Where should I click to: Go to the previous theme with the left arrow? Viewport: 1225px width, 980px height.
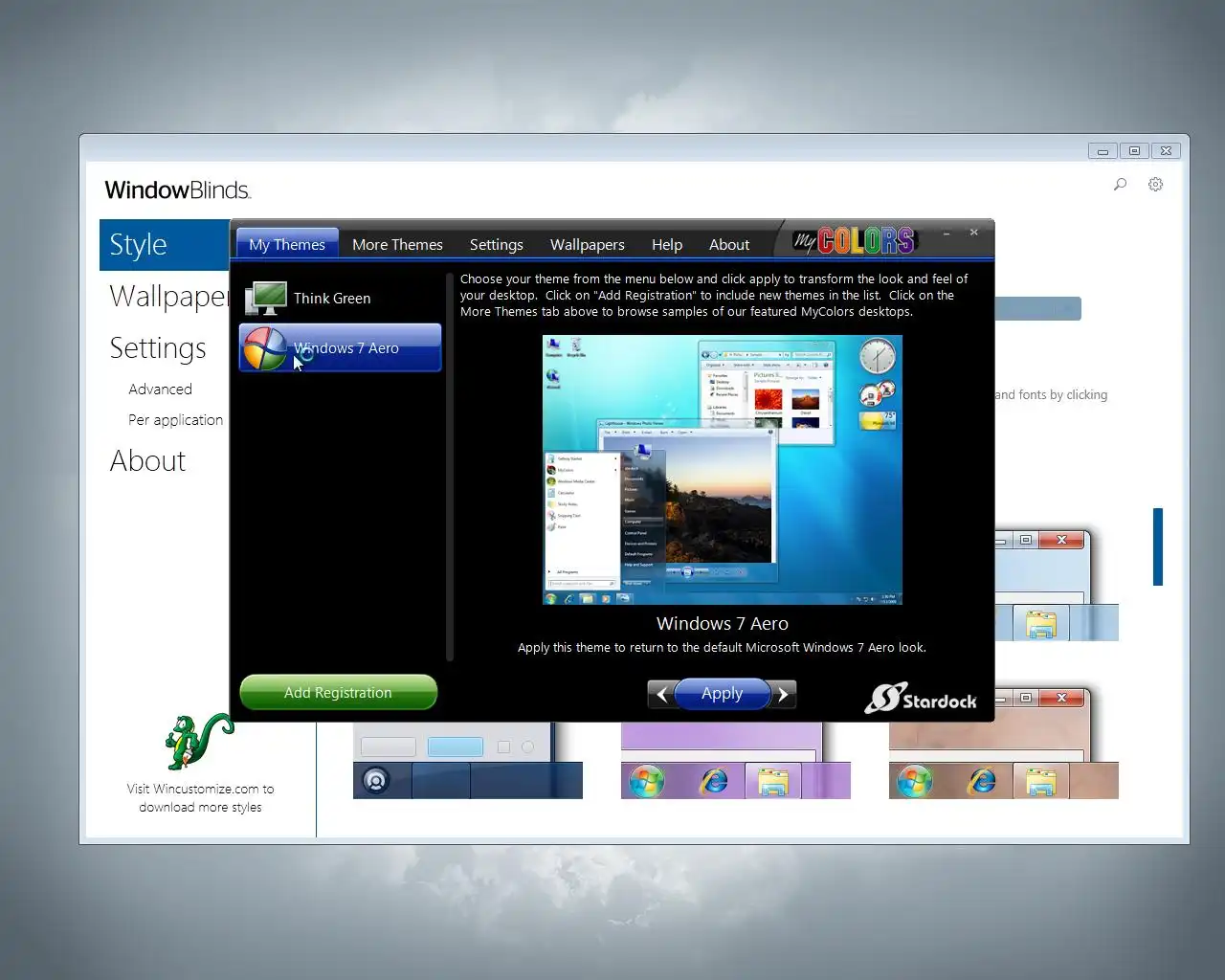pos(662,694)
